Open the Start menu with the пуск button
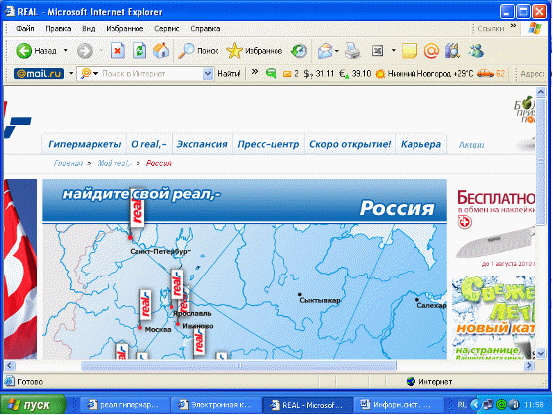The width and height of the screenshot is (553, 415). click(33, 405)
